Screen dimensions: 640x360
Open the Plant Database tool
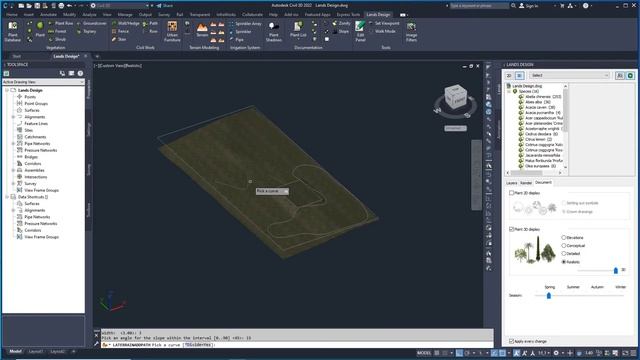12,31
